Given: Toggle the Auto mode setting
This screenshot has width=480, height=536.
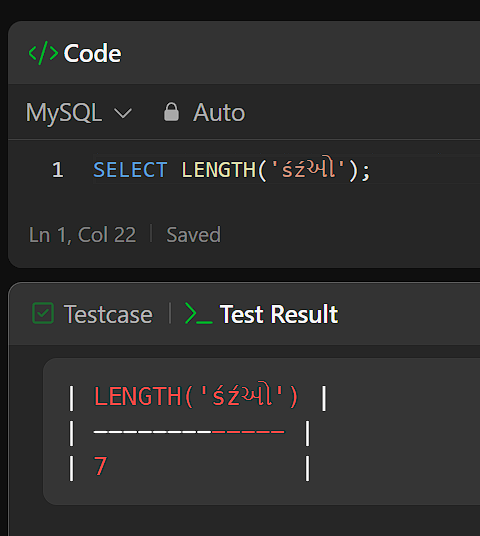Looking at the screenshot, I should click(x=204, y=112).
